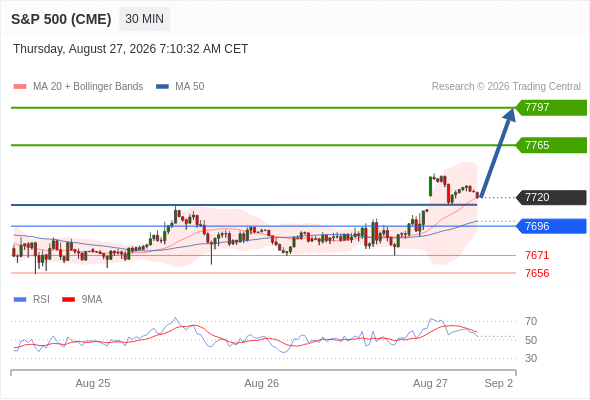Screen dimensions: 590x400
Task: Click the Aug 26 date axis label
Action: pyautogui.click(x=262, y=383)
